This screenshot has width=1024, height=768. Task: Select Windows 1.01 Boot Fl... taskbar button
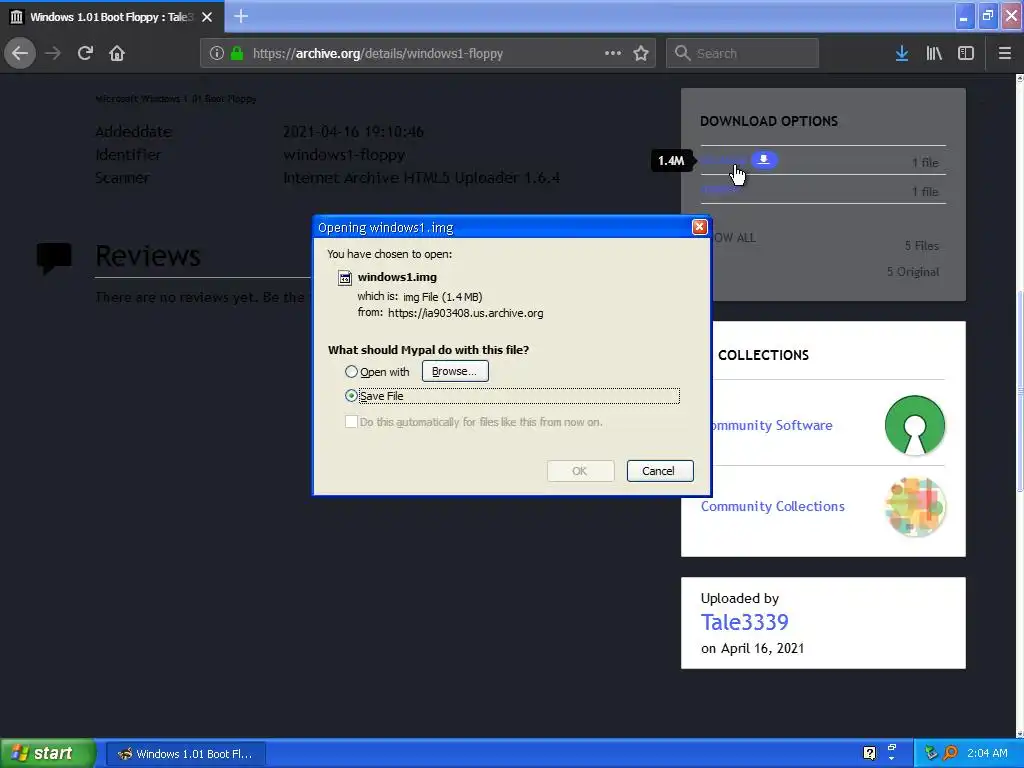click(x=185, y=754)
